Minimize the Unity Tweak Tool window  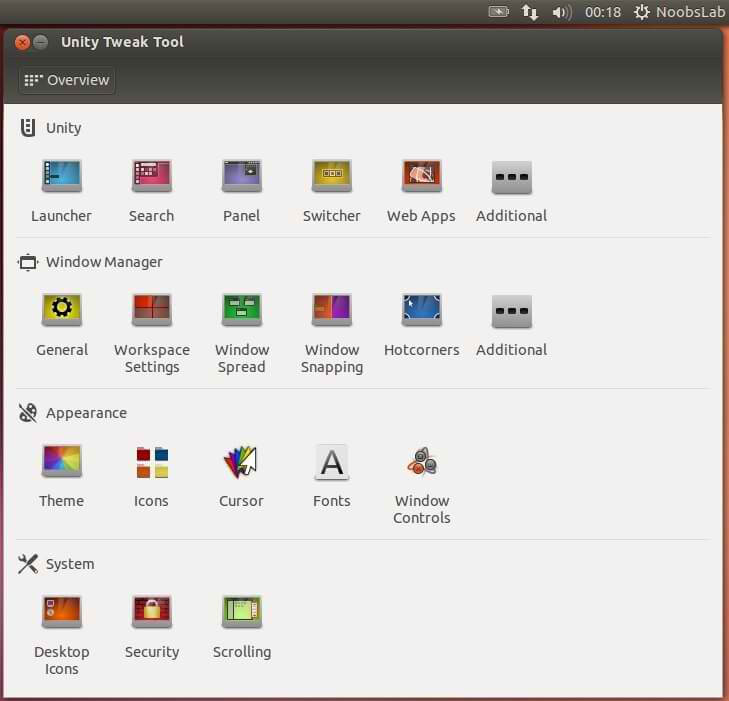(41, 43)
